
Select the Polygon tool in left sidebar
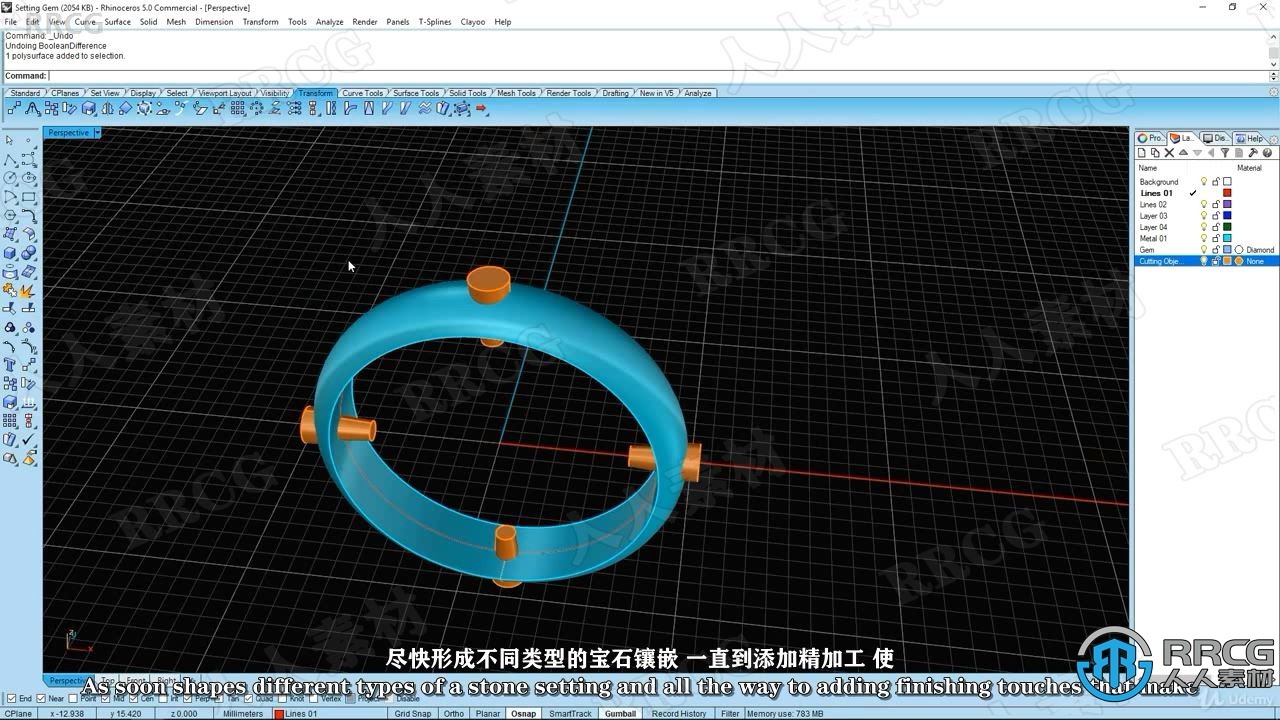click(x=10, y=214)
